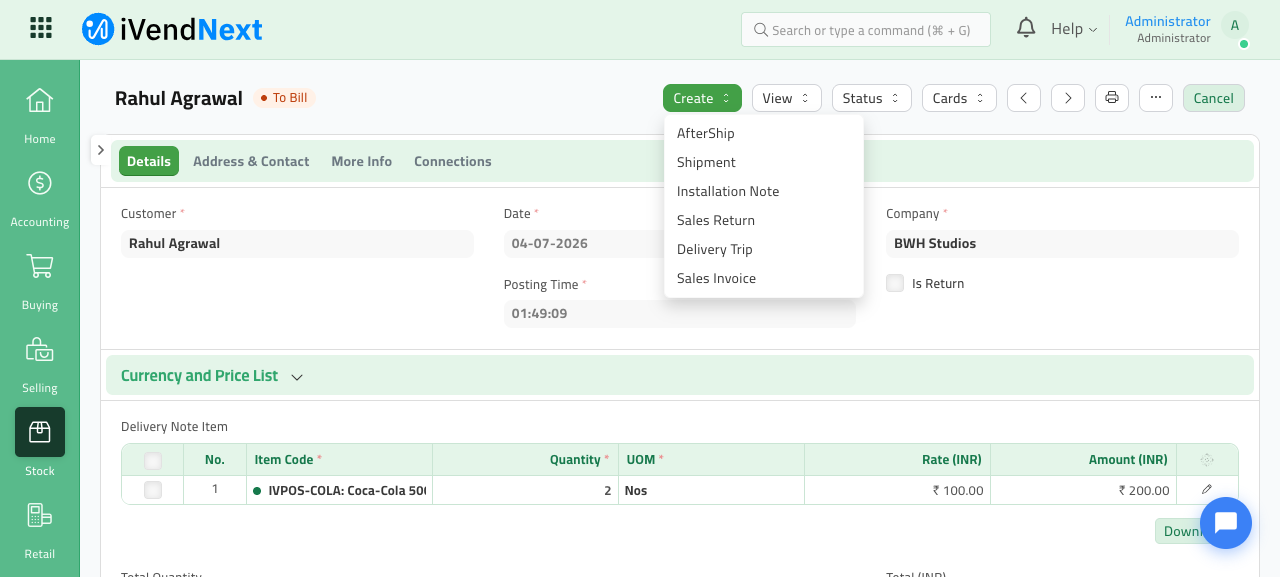Click the Administrator avatar badge
The height and width of the screenshot is (577, 1280).
tap(1235, 26)
